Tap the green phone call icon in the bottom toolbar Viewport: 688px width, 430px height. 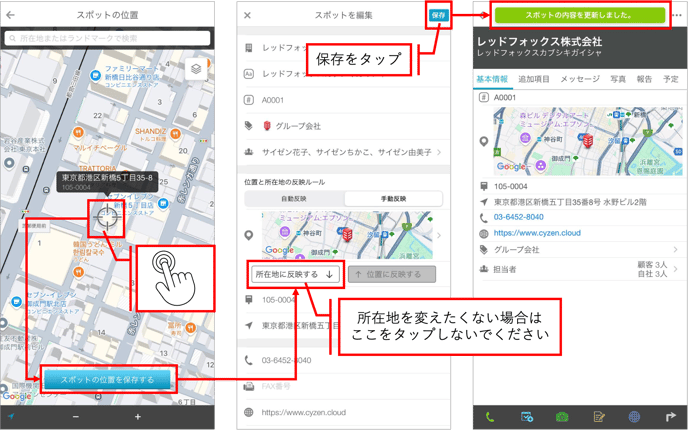tap(490, 417)
